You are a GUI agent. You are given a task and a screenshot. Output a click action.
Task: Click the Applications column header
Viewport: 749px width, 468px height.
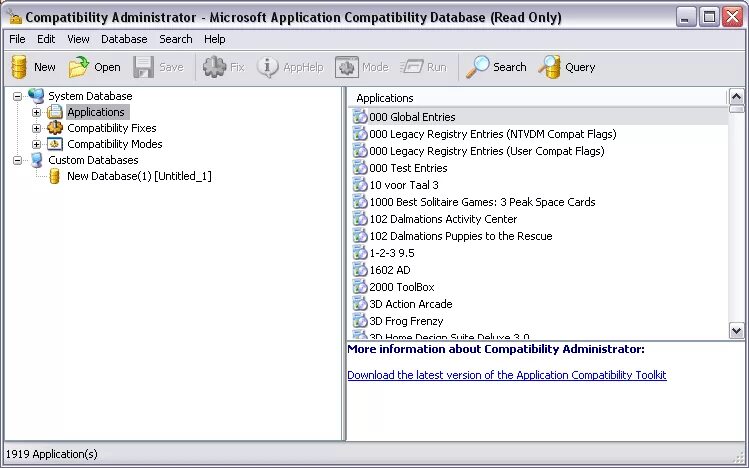[x=537, y=98]
